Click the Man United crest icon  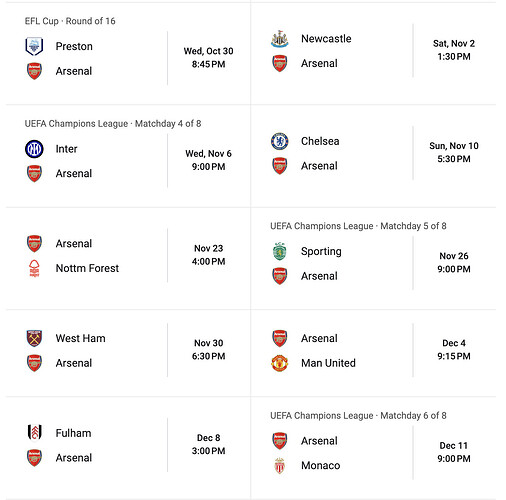280,363
